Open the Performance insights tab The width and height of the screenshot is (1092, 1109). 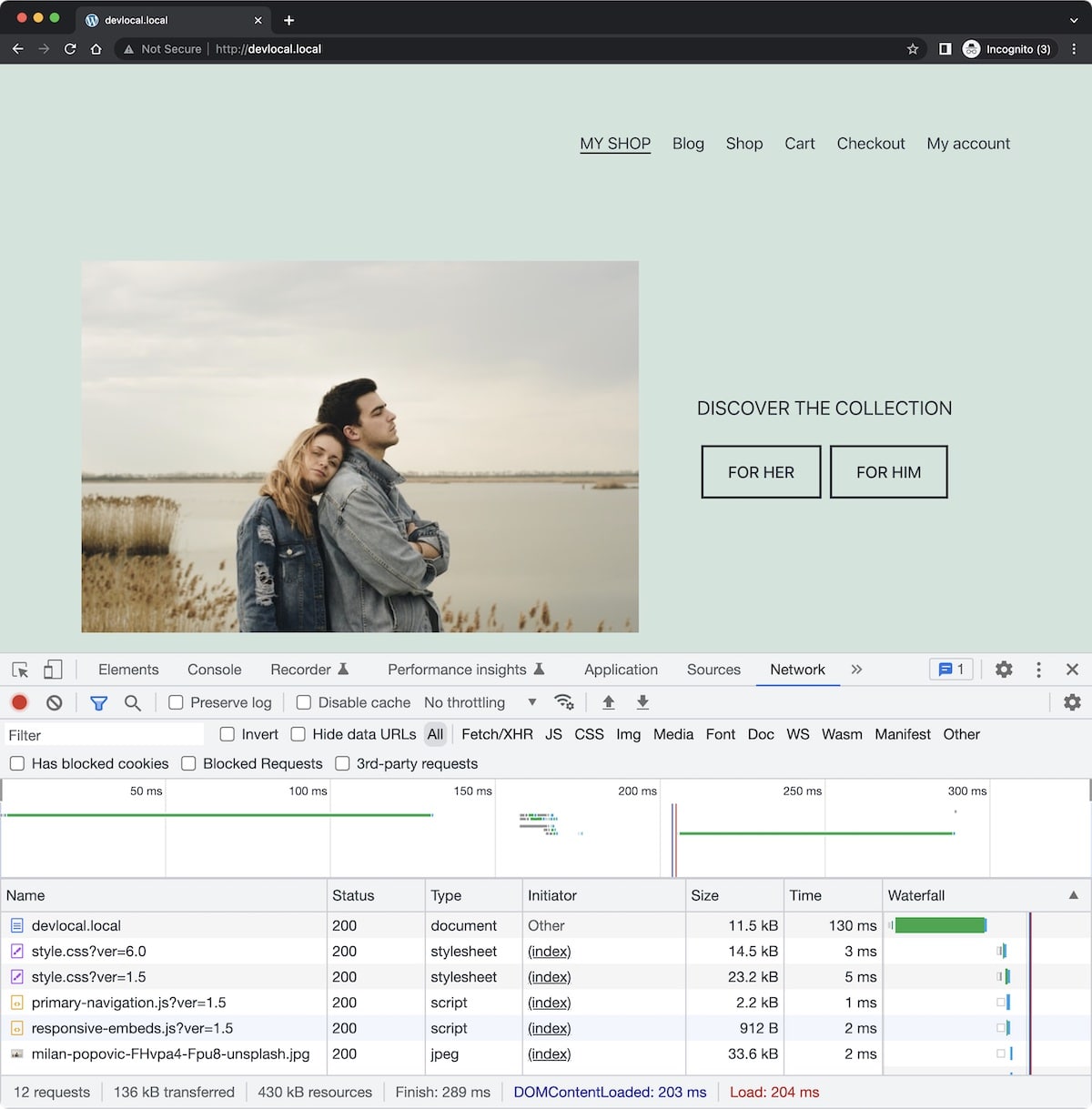click(466, 670)
